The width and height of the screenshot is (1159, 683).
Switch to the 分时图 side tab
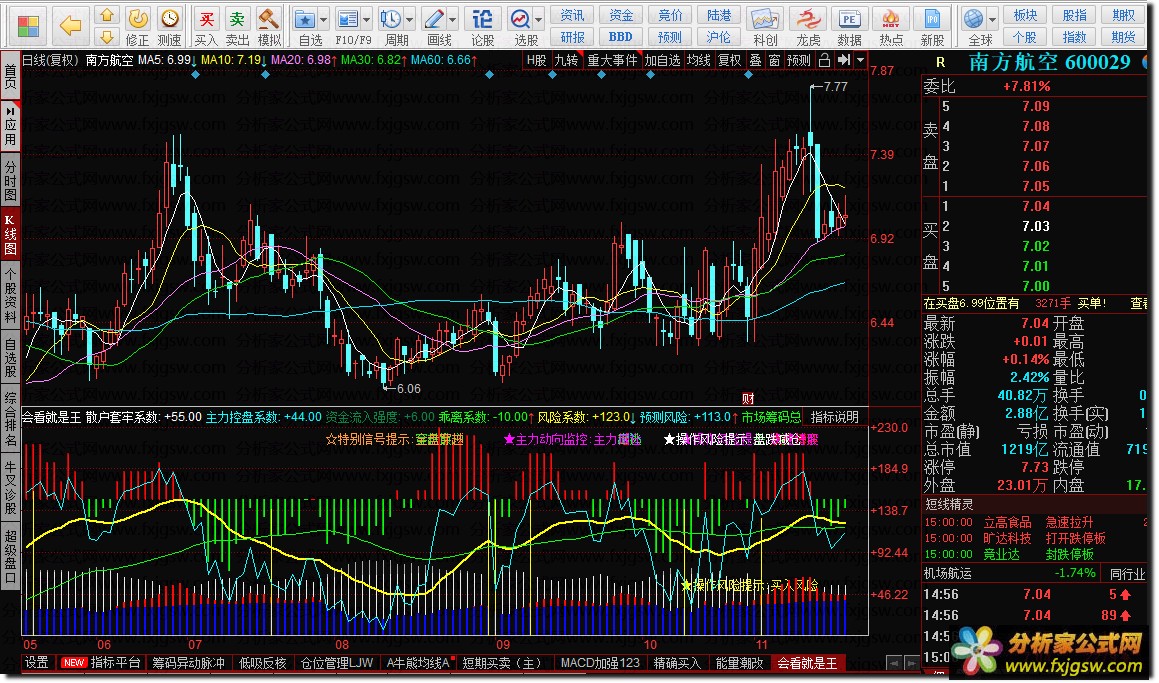pyautogui.click(x=10, y=179)
